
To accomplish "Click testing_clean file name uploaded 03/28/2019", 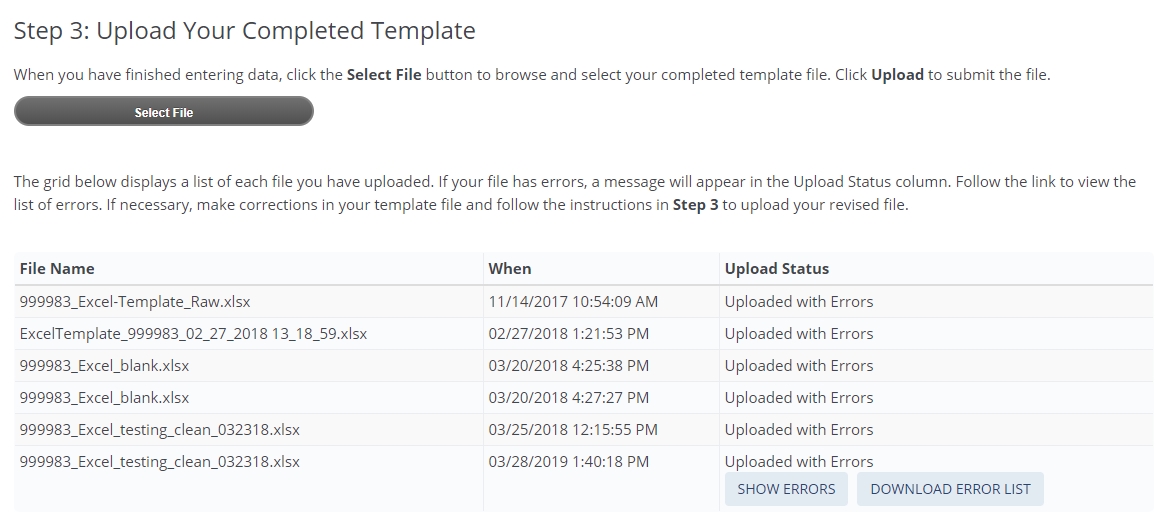I will tap(159, 461).
